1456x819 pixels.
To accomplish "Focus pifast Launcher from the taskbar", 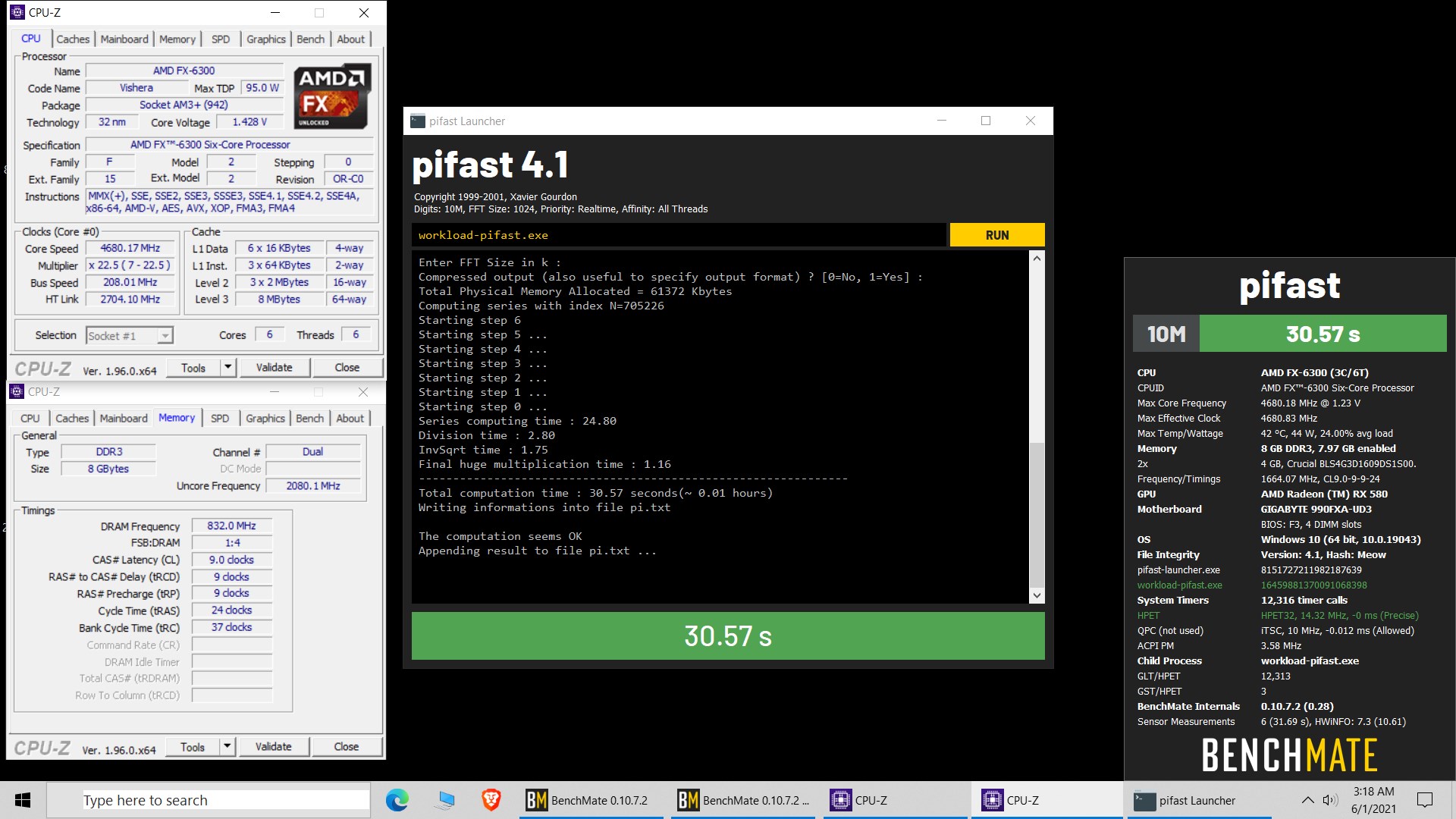I will (x=1198, y=800).
